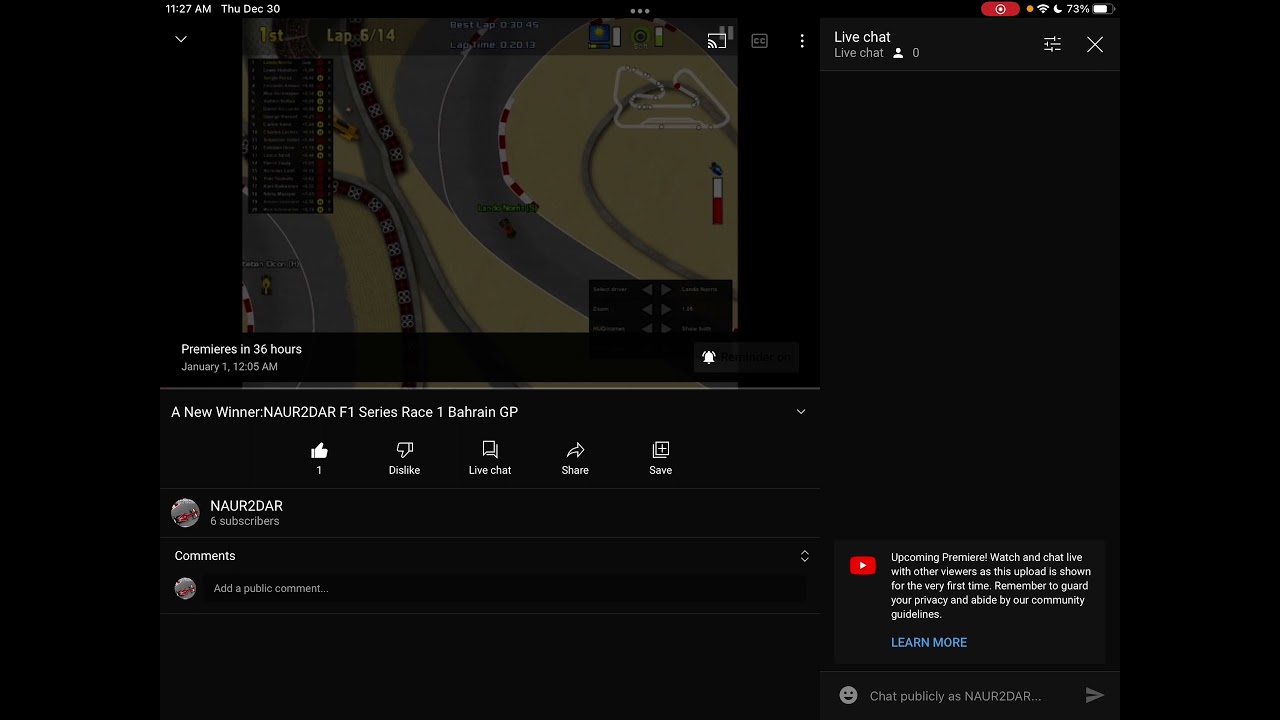Open the NAUR2DAR channel avatar

[x=185, y=513]
